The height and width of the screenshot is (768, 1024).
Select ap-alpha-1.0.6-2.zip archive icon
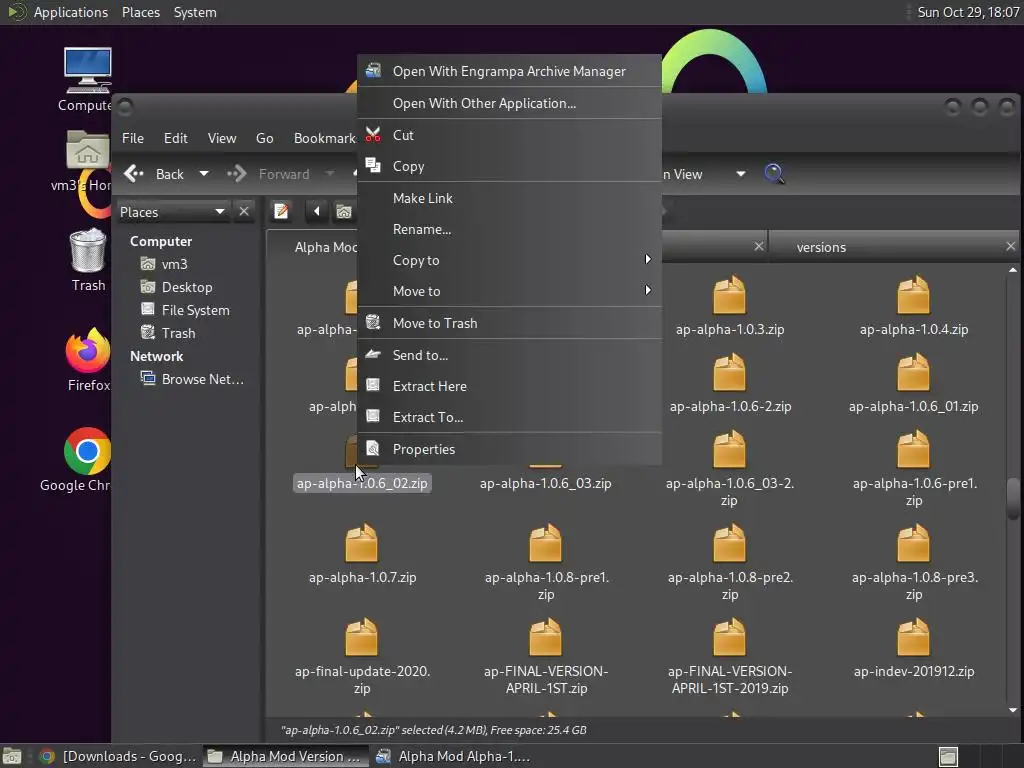729,372
